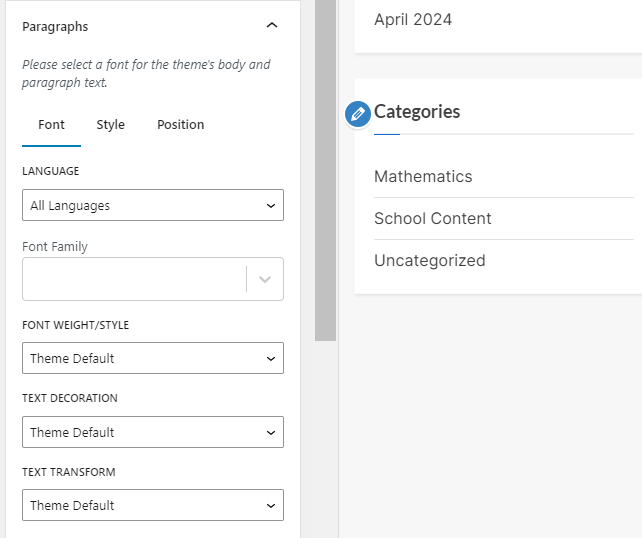Click the Font Family label

pyautogui.click(x=55, y=246)
